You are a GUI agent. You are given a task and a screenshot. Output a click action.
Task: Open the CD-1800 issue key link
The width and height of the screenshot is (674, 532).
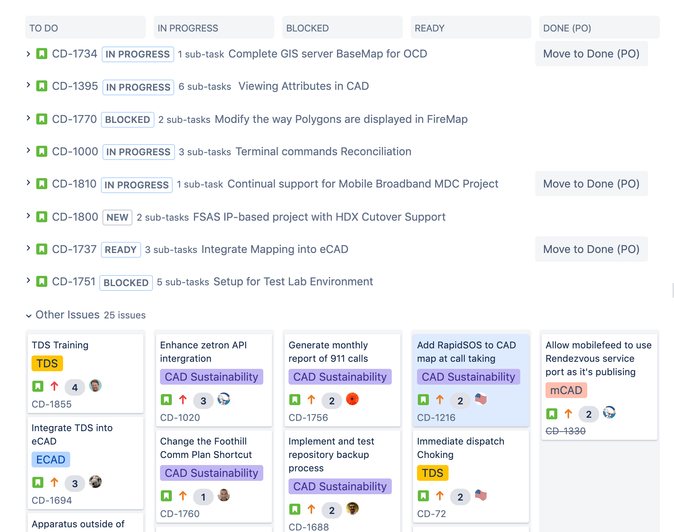coord(75,217)
